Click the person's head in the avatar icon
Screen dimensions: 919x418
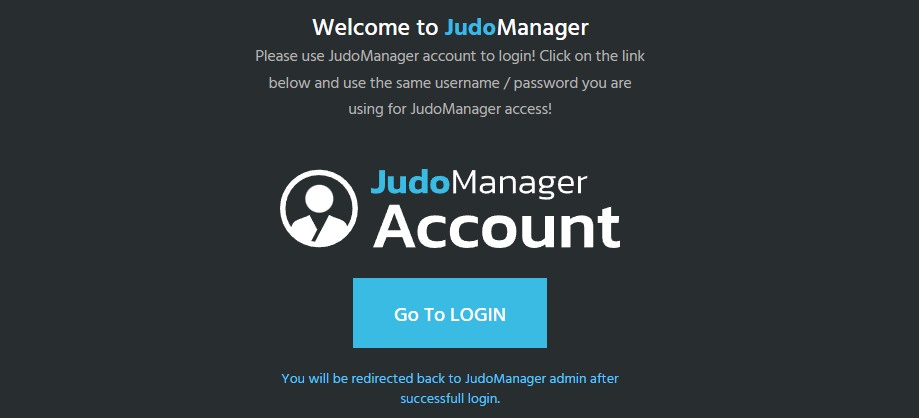coord(319,198)
